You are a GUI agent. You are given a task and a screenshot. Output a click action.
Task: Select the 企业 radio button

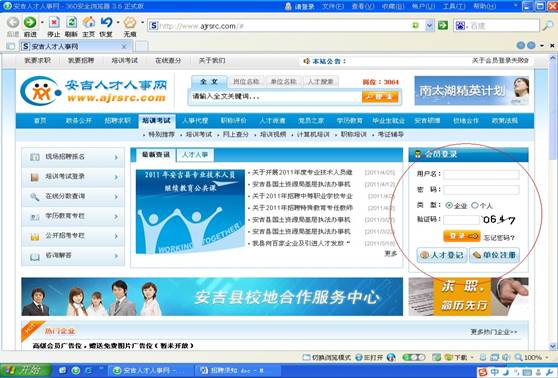point(449,205)
